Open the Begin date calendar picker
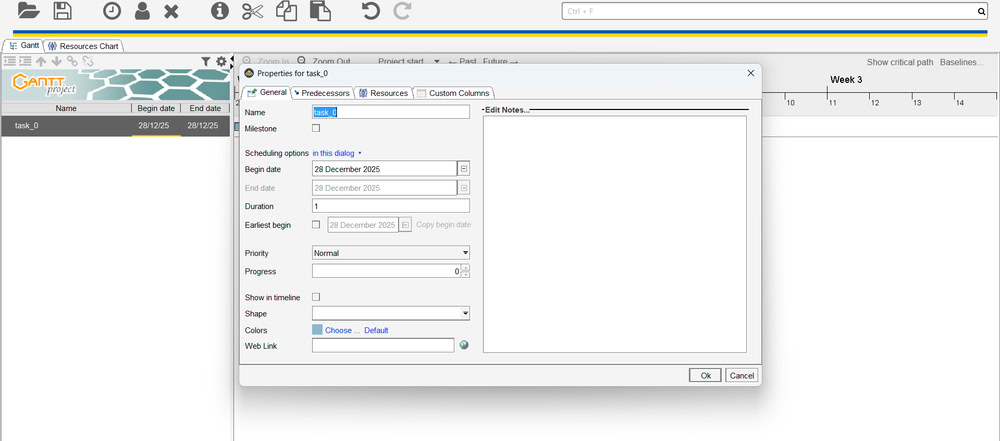Screen dimensions: 1000x441 point(464,169)
